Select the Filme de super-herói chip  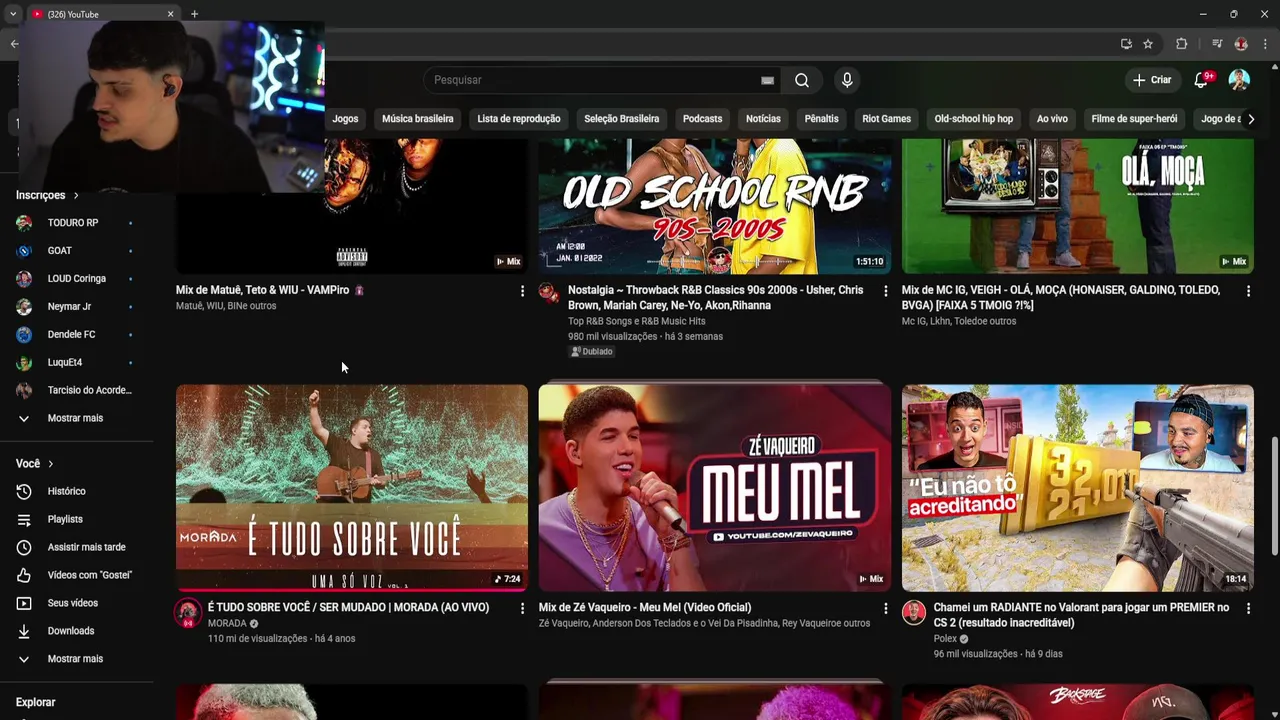tap(1134, 119)
